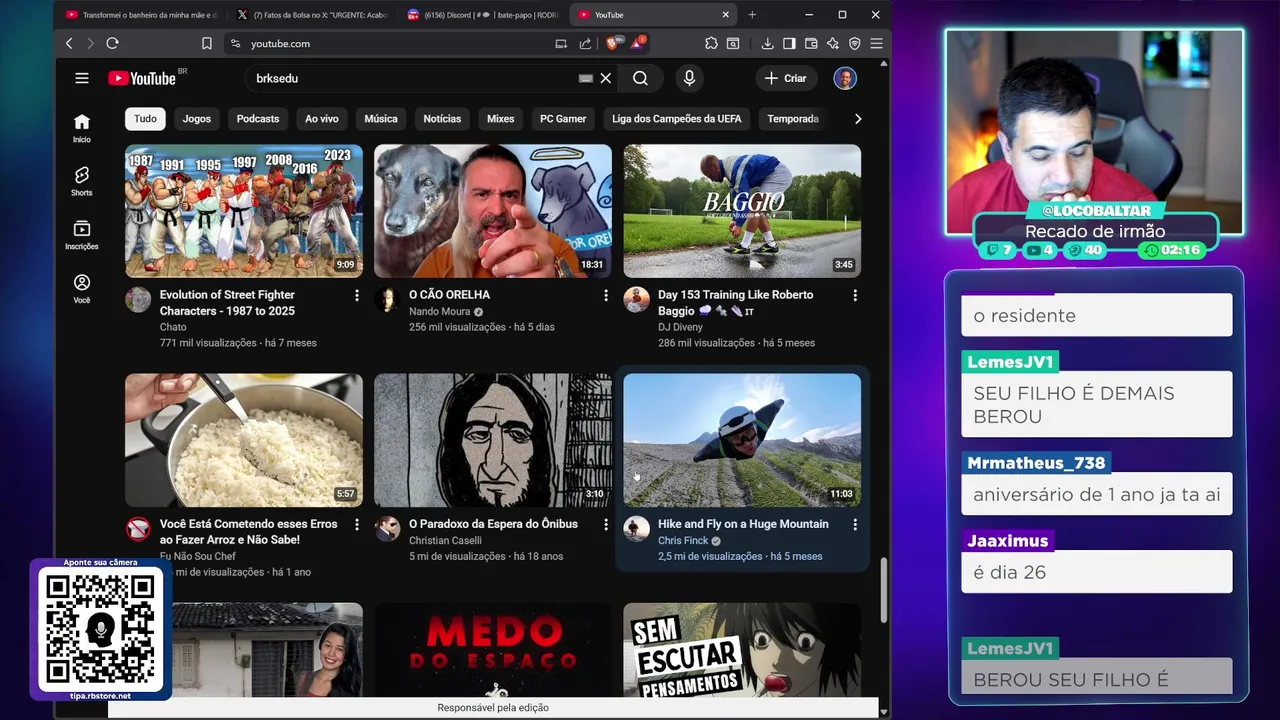Reload the current page
This screenshot has height=720, width=1280.
point(112,44)
